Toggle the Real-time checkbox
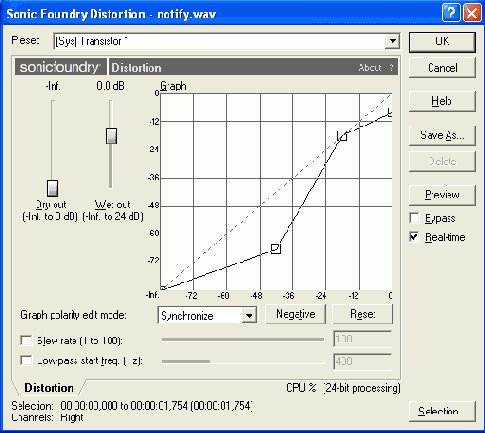Viewport: 485px width, 433px height. coord(414,237)
